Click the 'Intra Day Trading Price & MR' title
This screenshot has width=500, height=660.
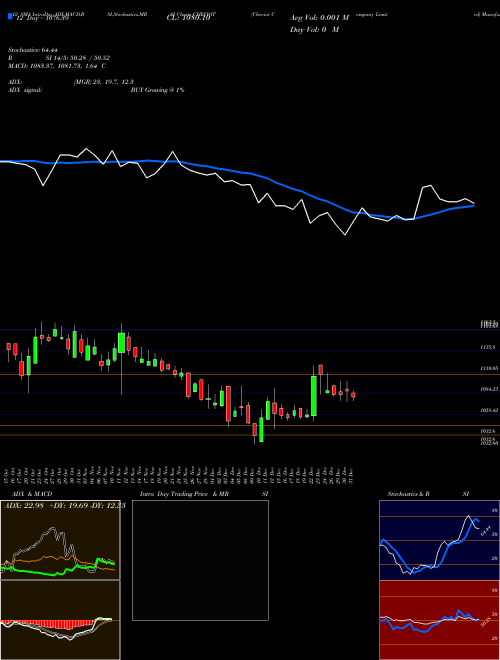184,494
